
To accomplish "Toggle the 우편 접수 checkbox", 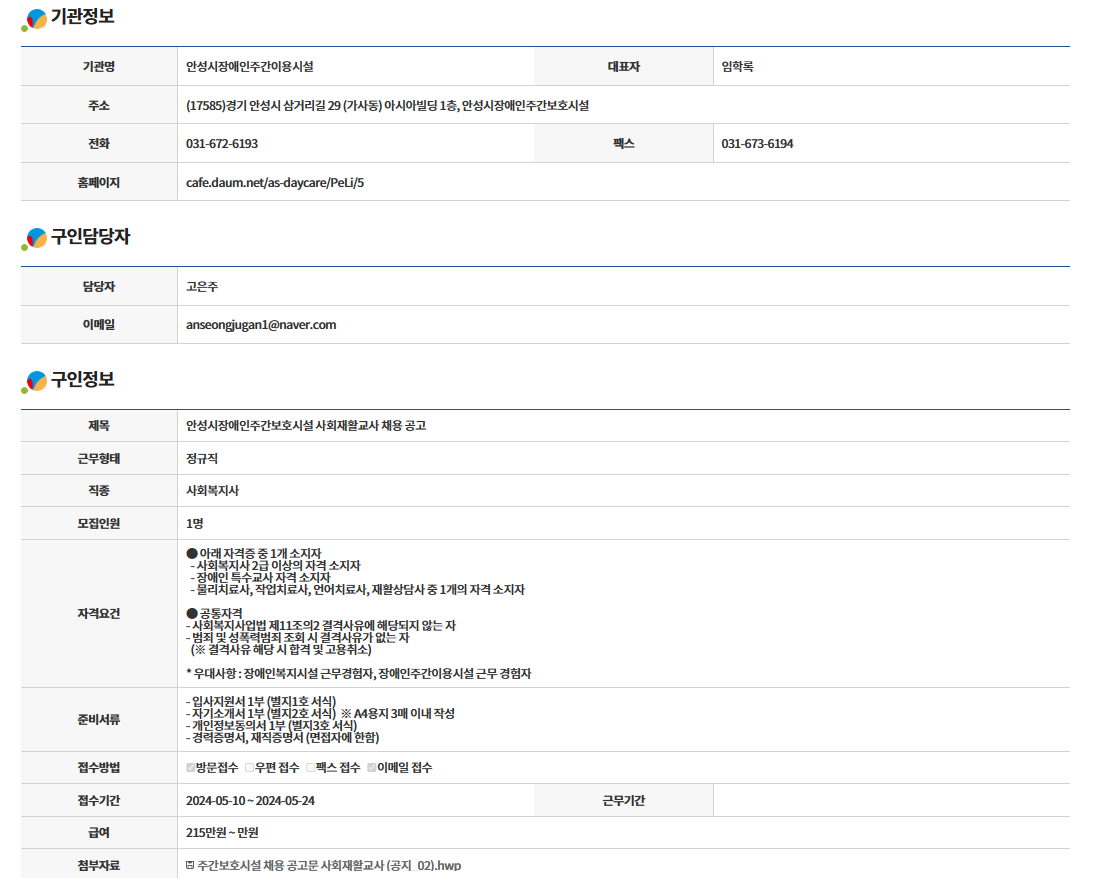I will (x=250, y=767).
